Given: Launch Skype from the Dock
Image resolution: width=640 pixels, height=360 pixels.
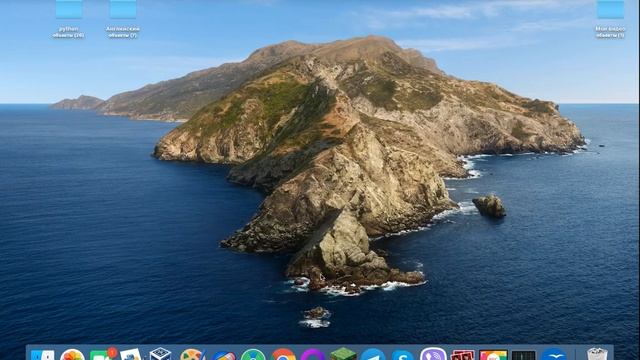Looking at the screenshot, I should (x=403, y=355).
